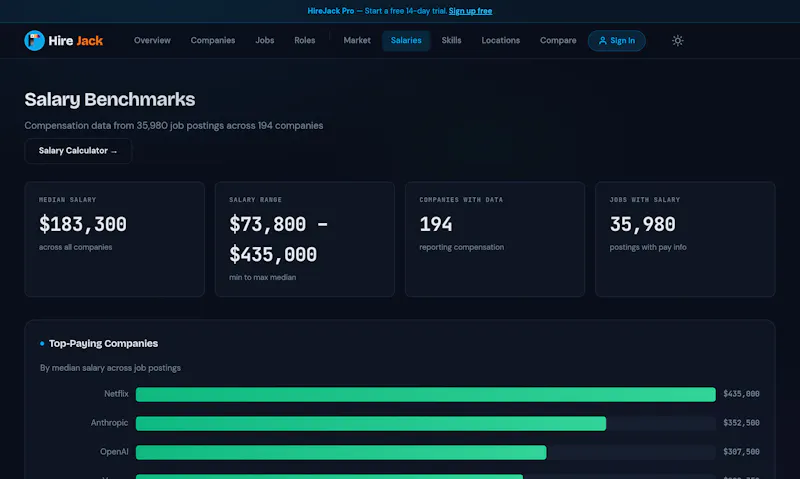Click the Sign up free link

pyautogui.click(x=470, y=11)
